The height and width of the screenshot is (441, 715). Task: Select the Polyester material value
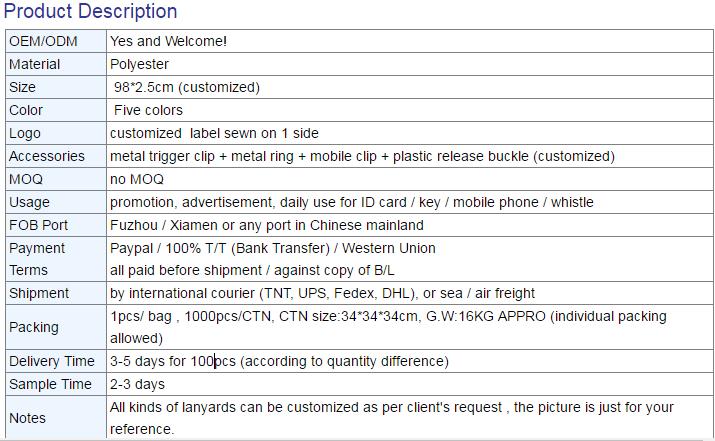coord(139,64)
